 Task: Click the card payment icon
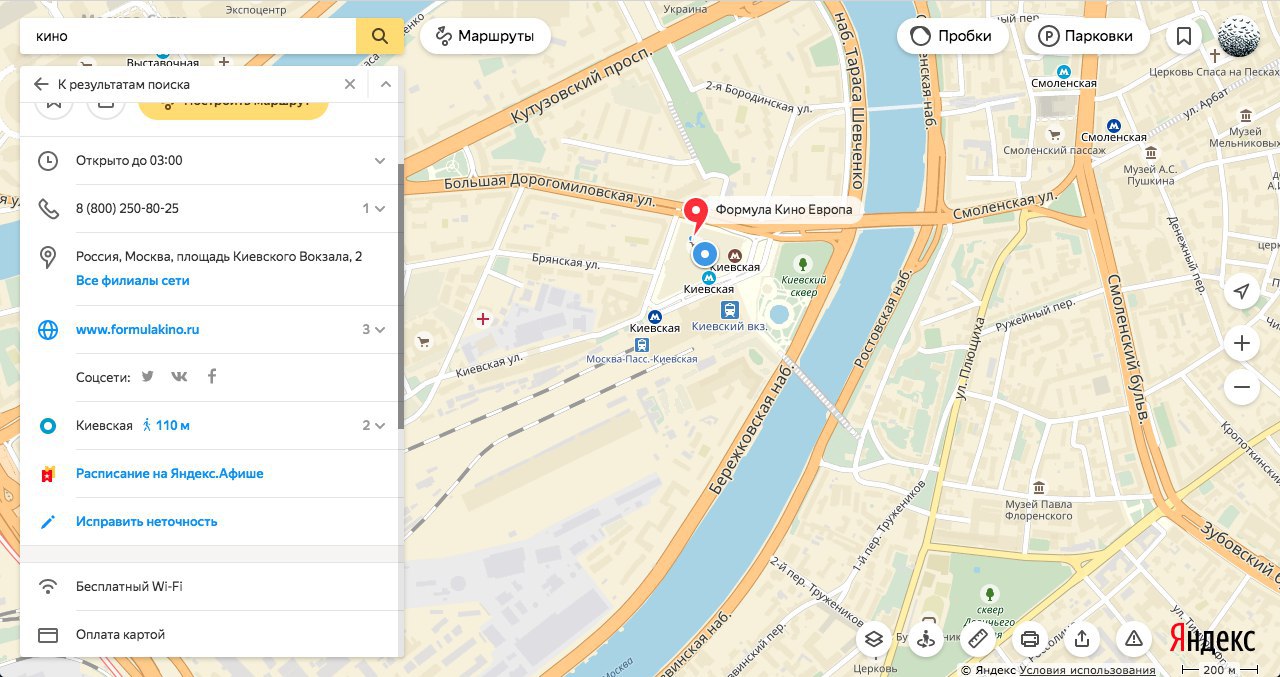(x=47, y=634)
